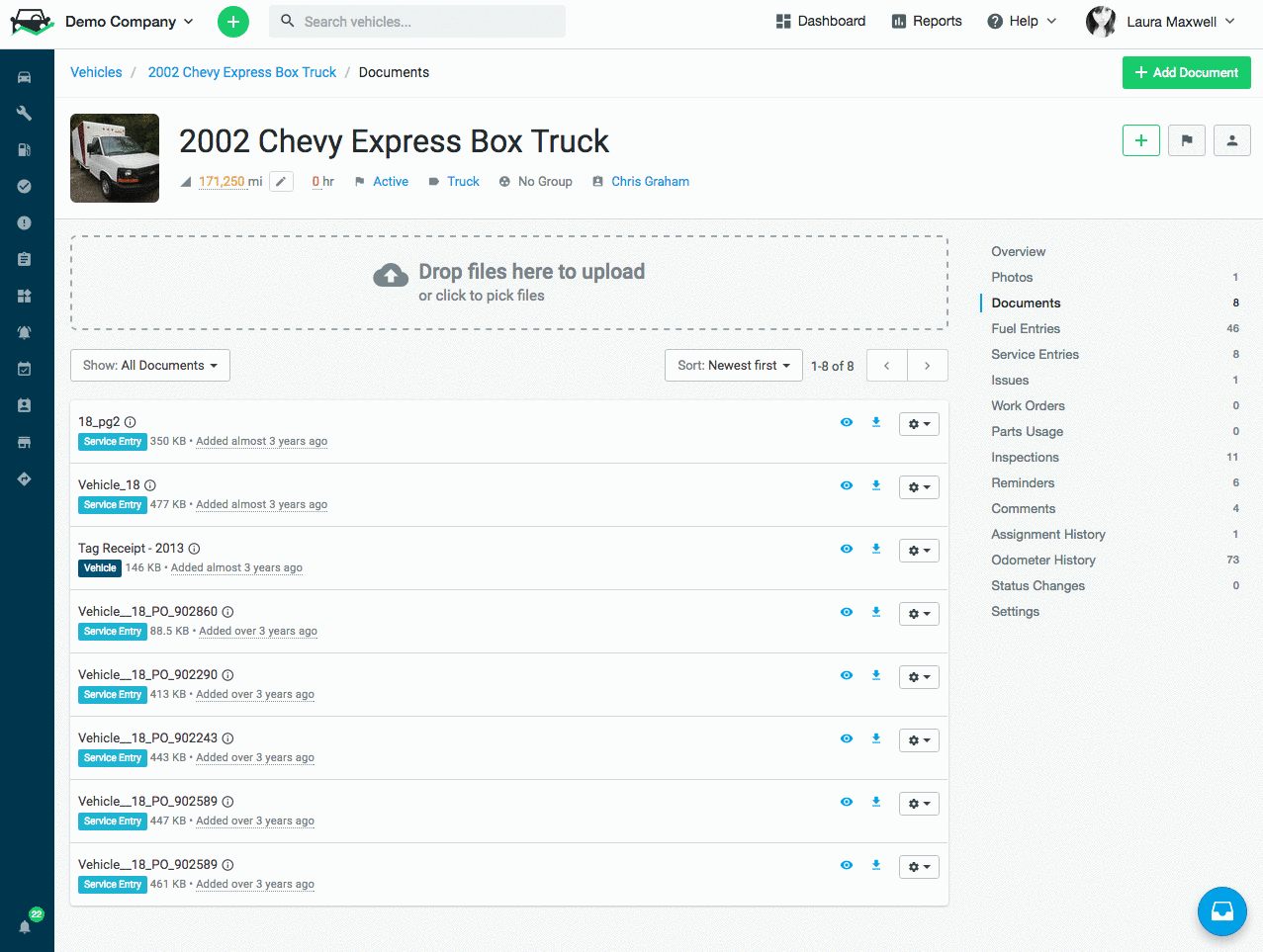Download the Tag Receipt - 2013 document
1263x952 pixels.
click(x=876, y=549)
